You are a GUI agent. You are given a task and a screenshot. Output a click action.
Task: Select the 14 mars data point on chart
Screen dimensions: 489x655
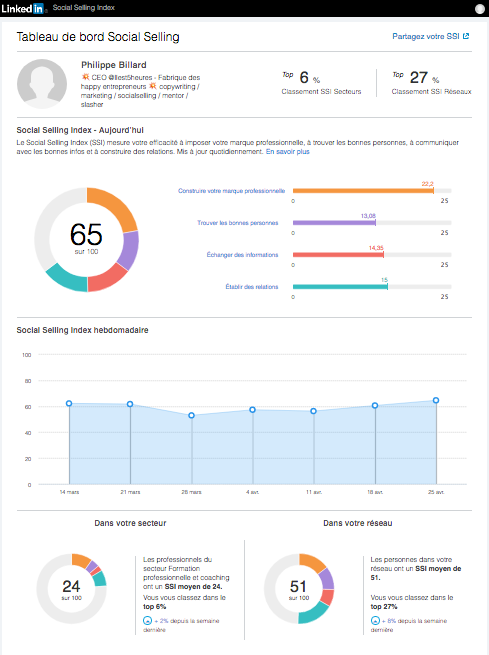pyautogui.click(x=69, y=404)
